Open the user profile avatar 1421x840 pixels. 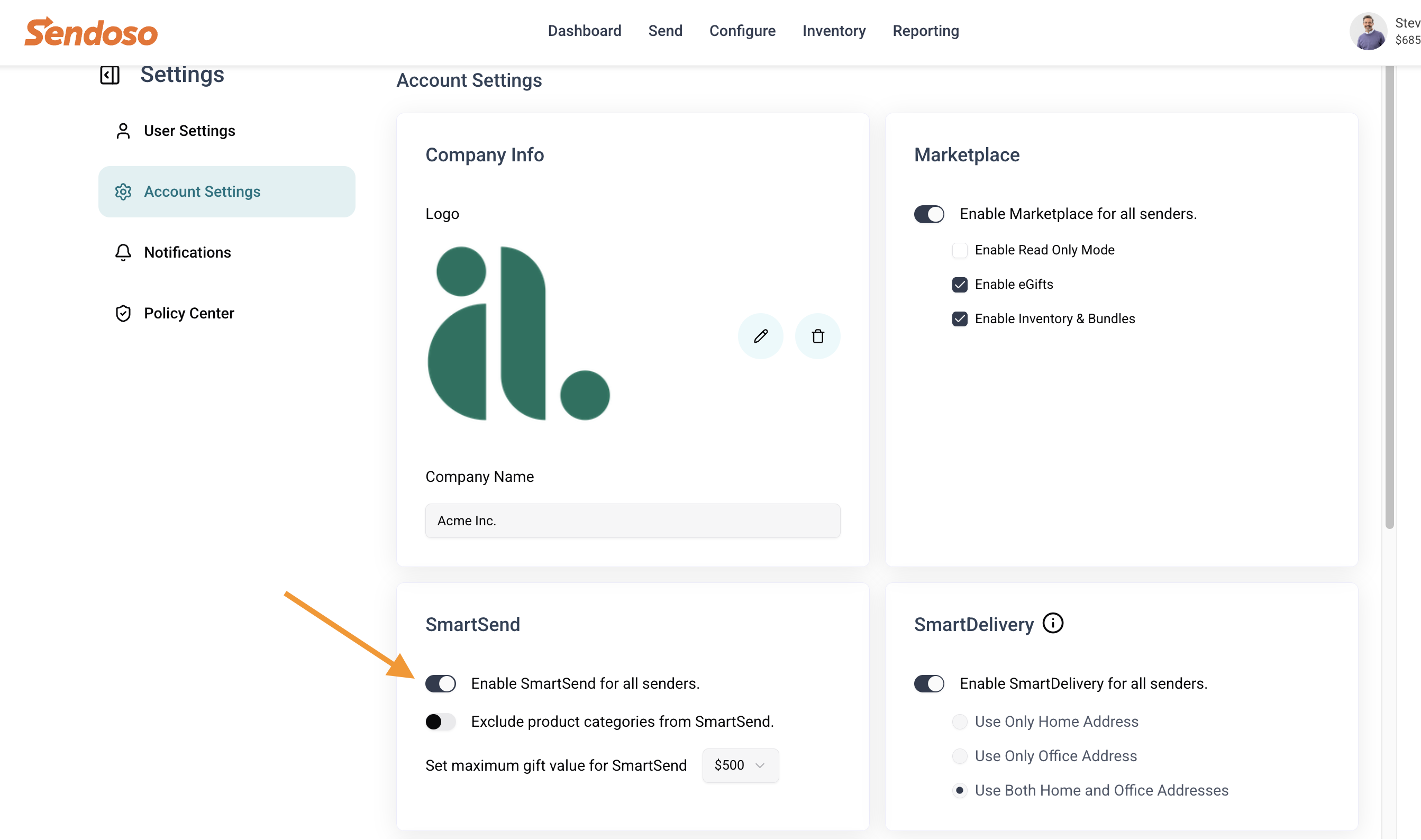click(x=1368, y=32)
